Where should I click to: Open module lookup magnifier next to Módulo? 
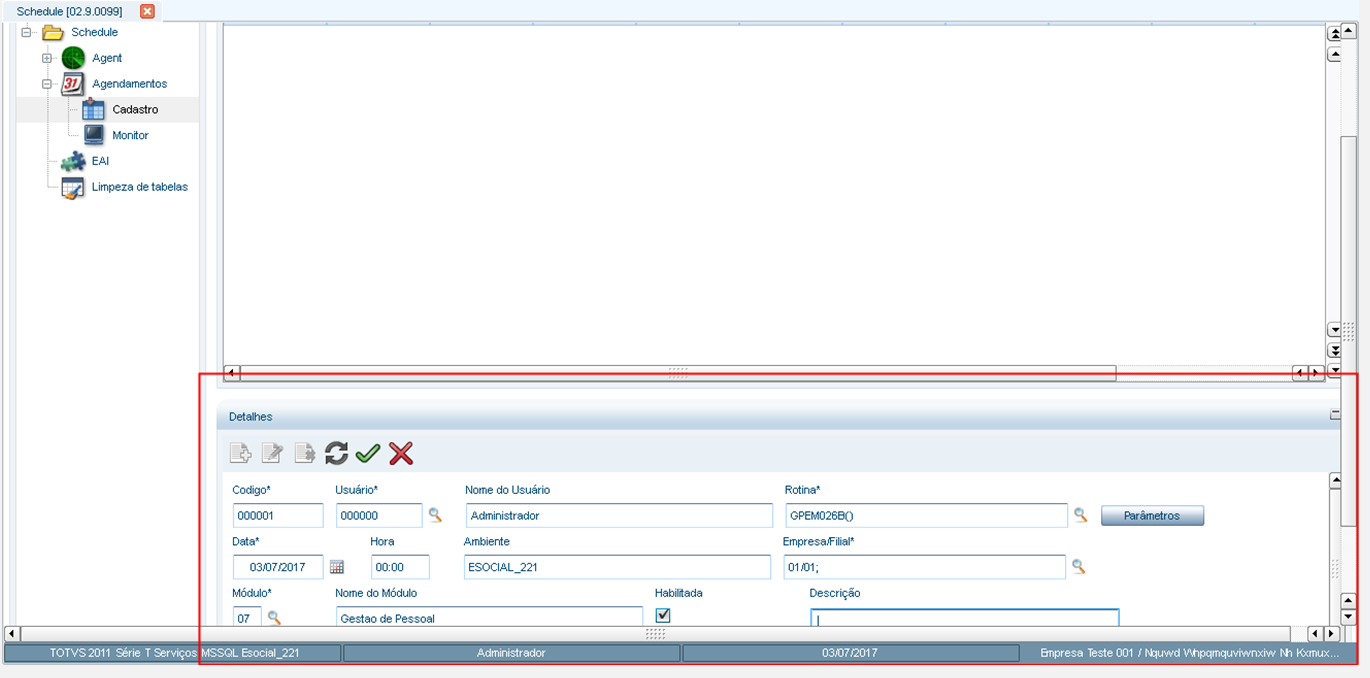[274, 617]
